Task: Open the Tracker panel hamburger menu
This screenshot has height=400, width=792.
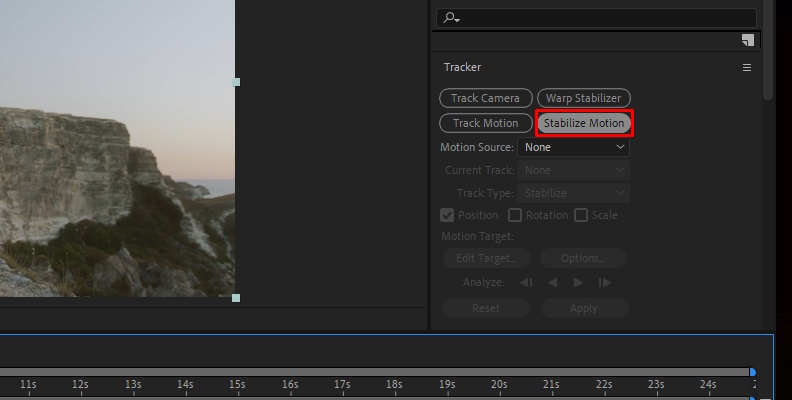Action: coord(747,67)
